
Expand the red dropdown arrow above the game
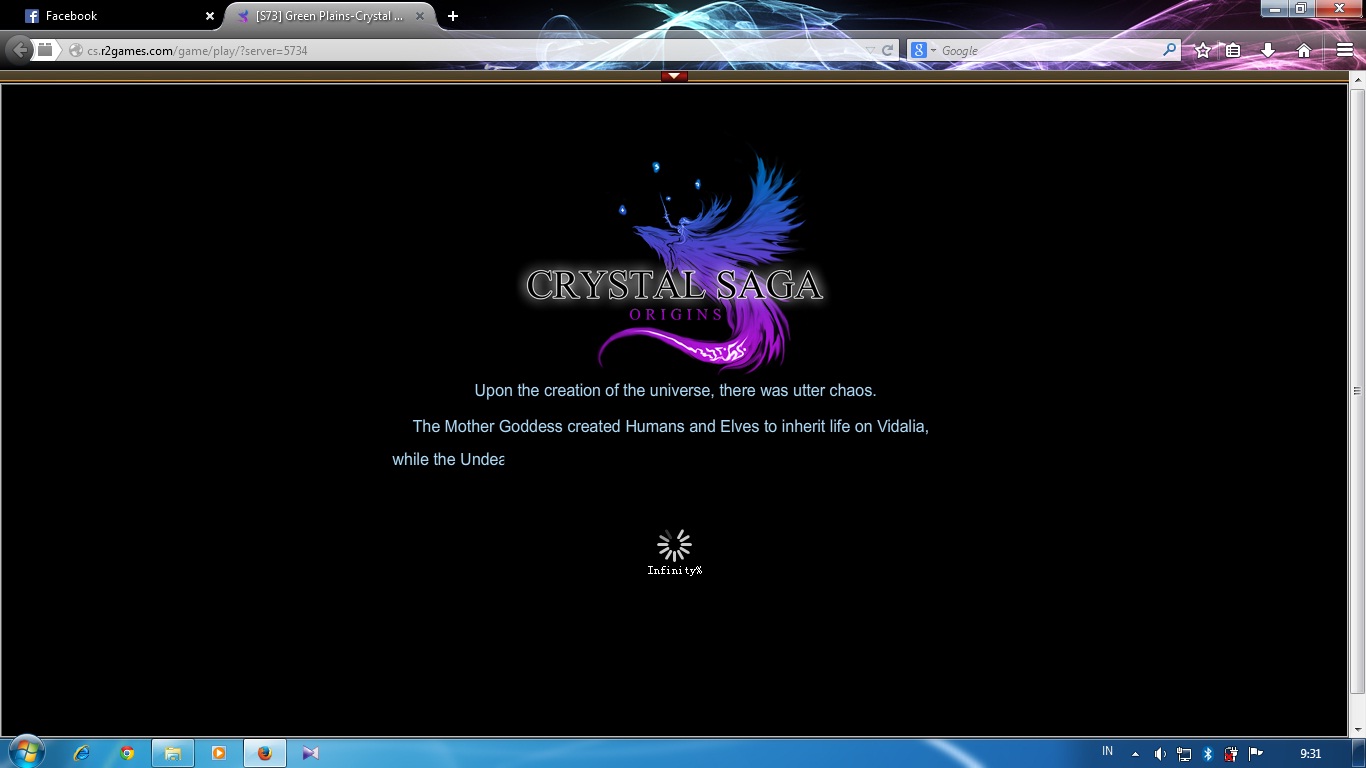674,76
